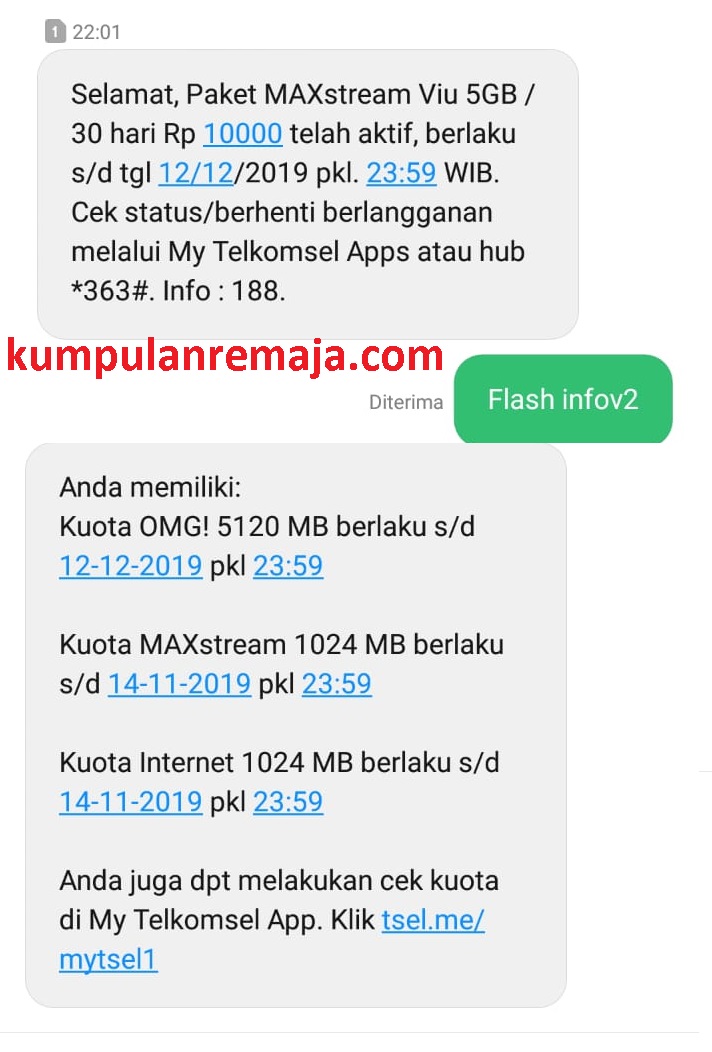Tap the 12/12 date link
This screenshot has width=712, height=1052.
tap(195, 173)
